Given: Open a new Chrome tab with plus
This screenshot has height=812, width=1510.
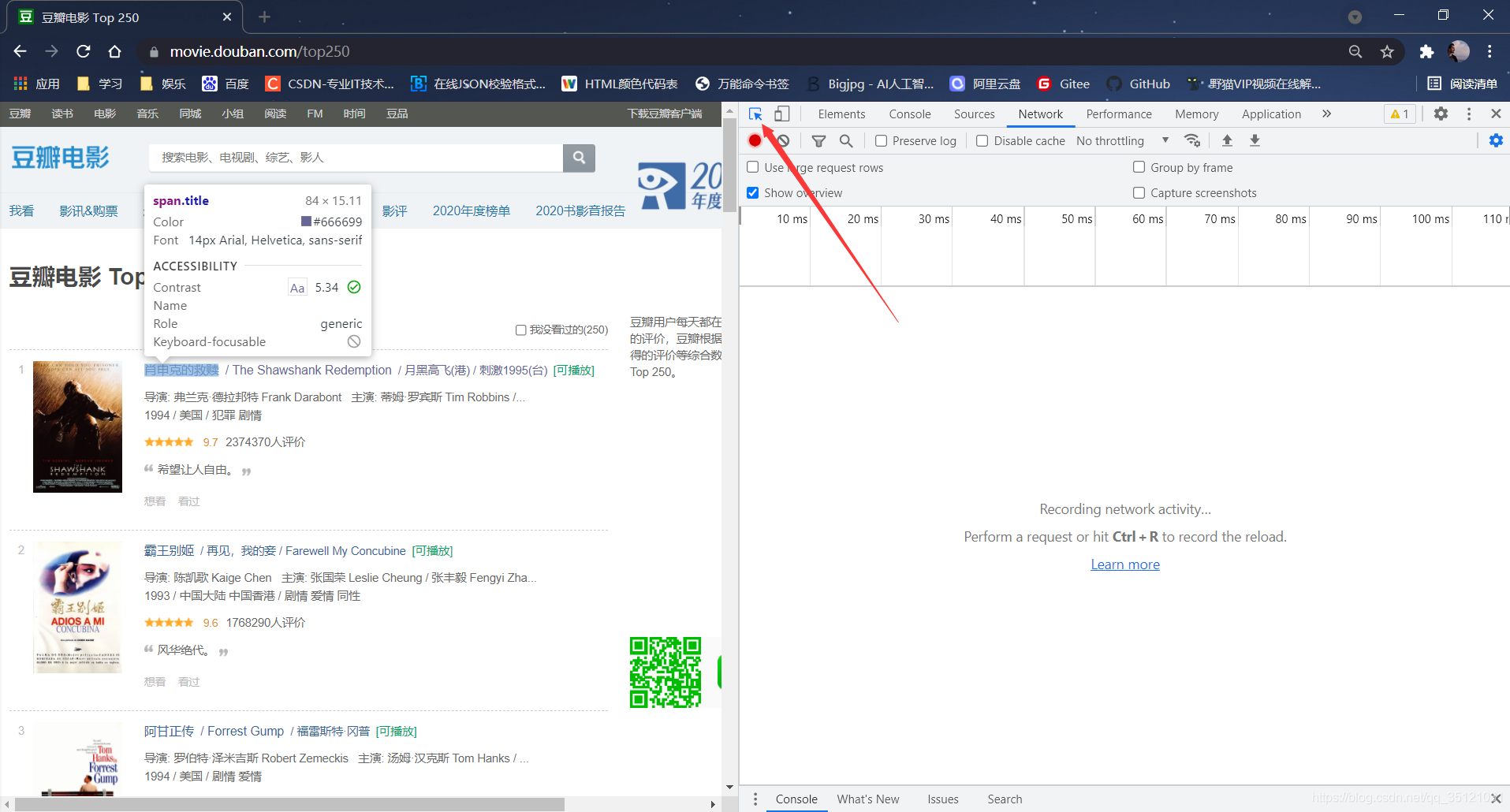Looking at the screenshot, I should pos(264,17).
